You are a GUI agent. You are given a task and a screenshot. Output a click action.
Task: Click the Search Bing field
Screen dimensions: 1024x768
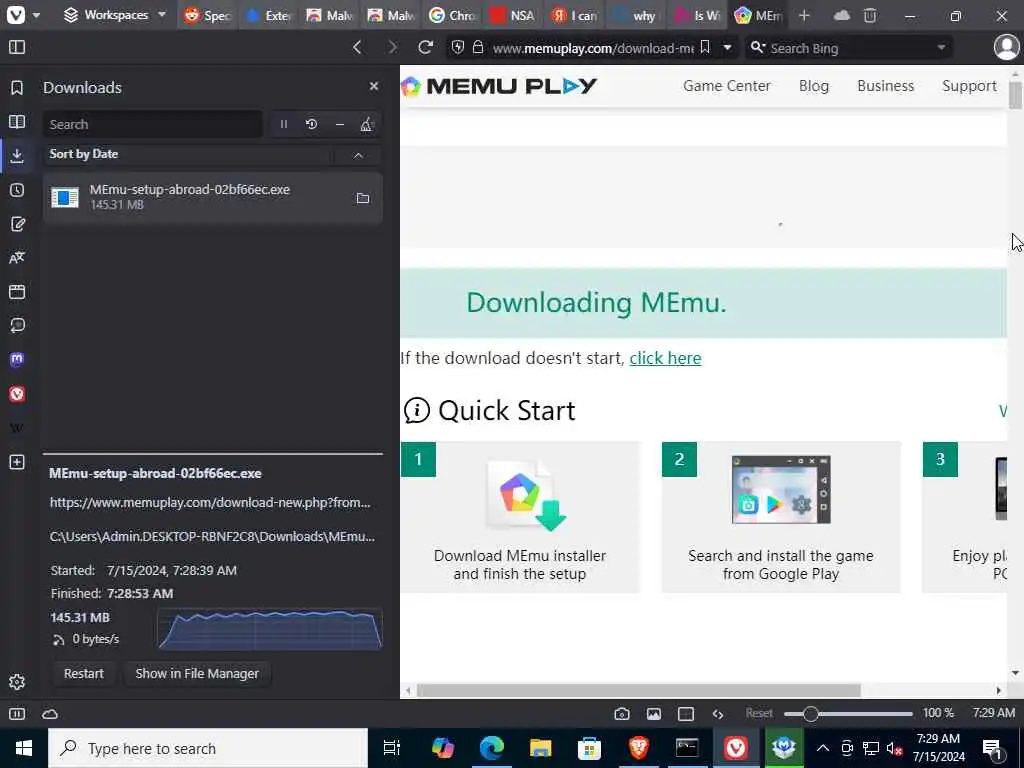[x=849, y=48]
